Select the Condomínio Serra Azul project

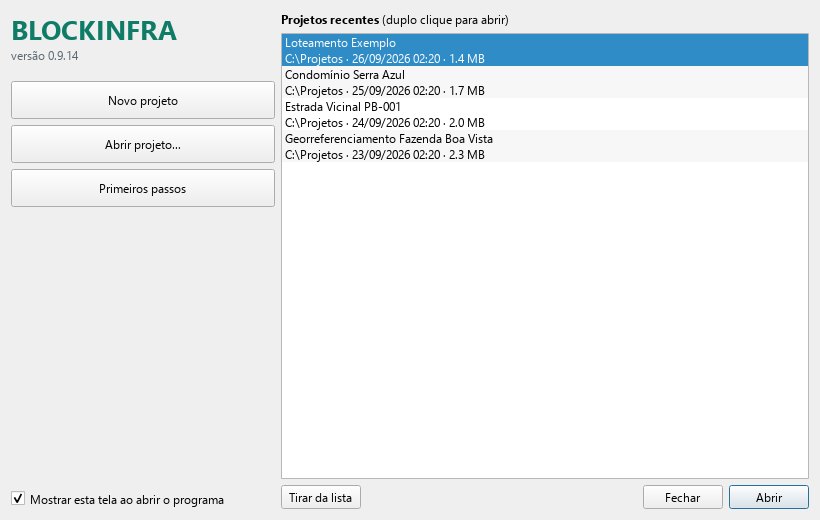[x=544, y=82]
